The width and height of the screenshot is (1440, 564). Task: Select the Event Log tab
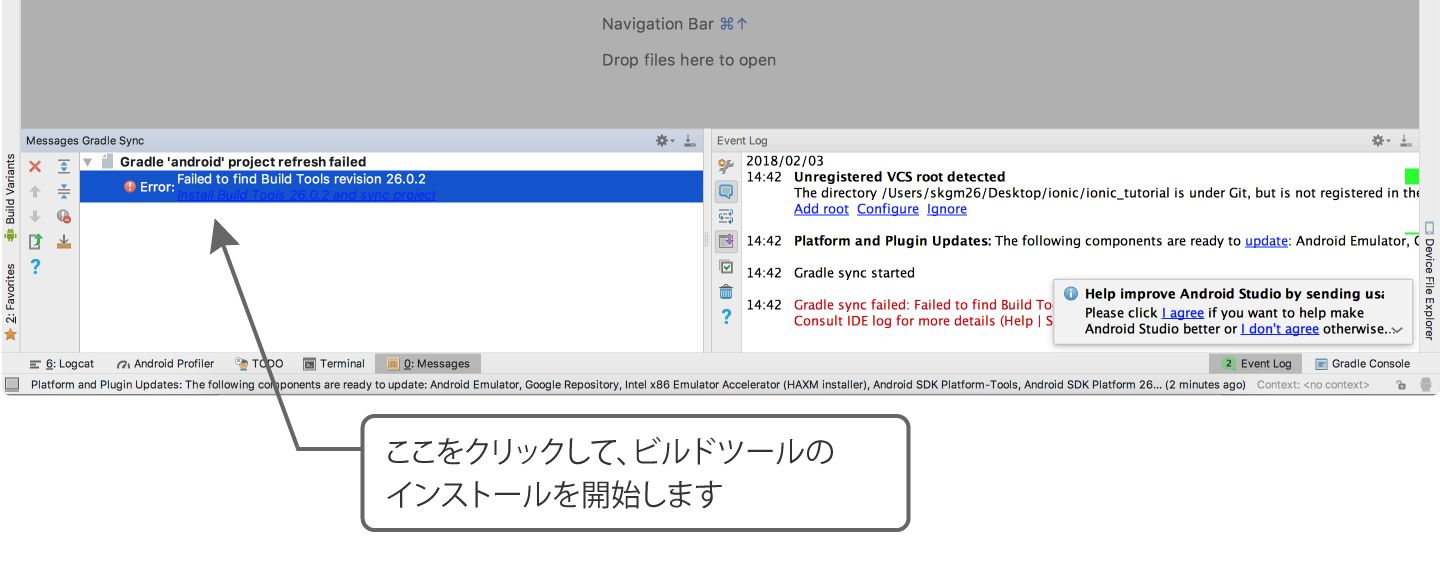pos(1256,364)
